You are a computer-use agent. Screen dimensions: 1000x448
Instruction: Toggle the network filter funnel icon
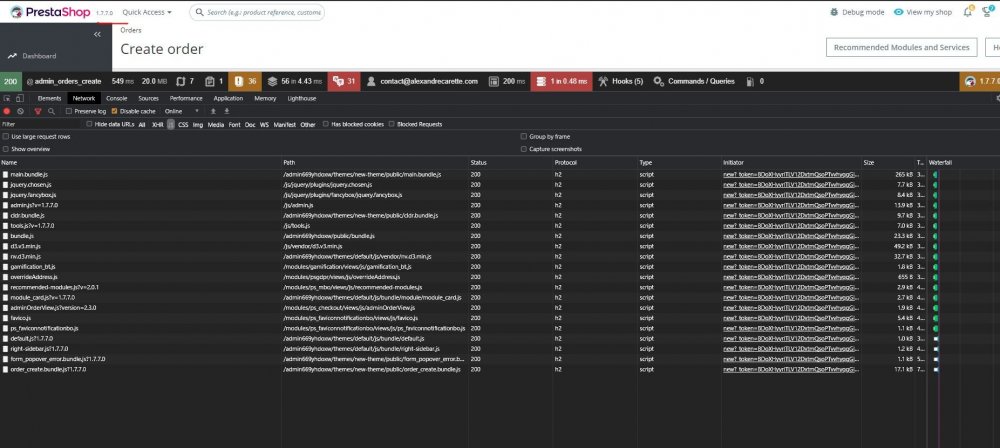click(37, 111)
